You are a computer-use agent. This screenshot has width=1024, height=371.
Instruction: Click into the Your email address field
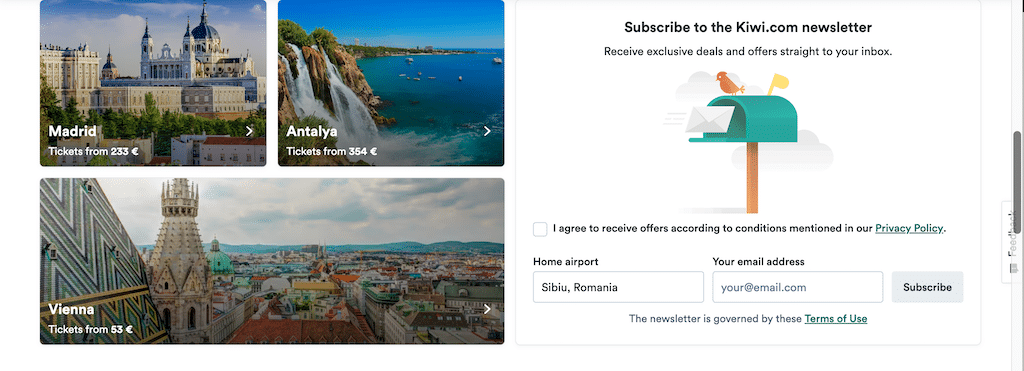coord(797,287)
